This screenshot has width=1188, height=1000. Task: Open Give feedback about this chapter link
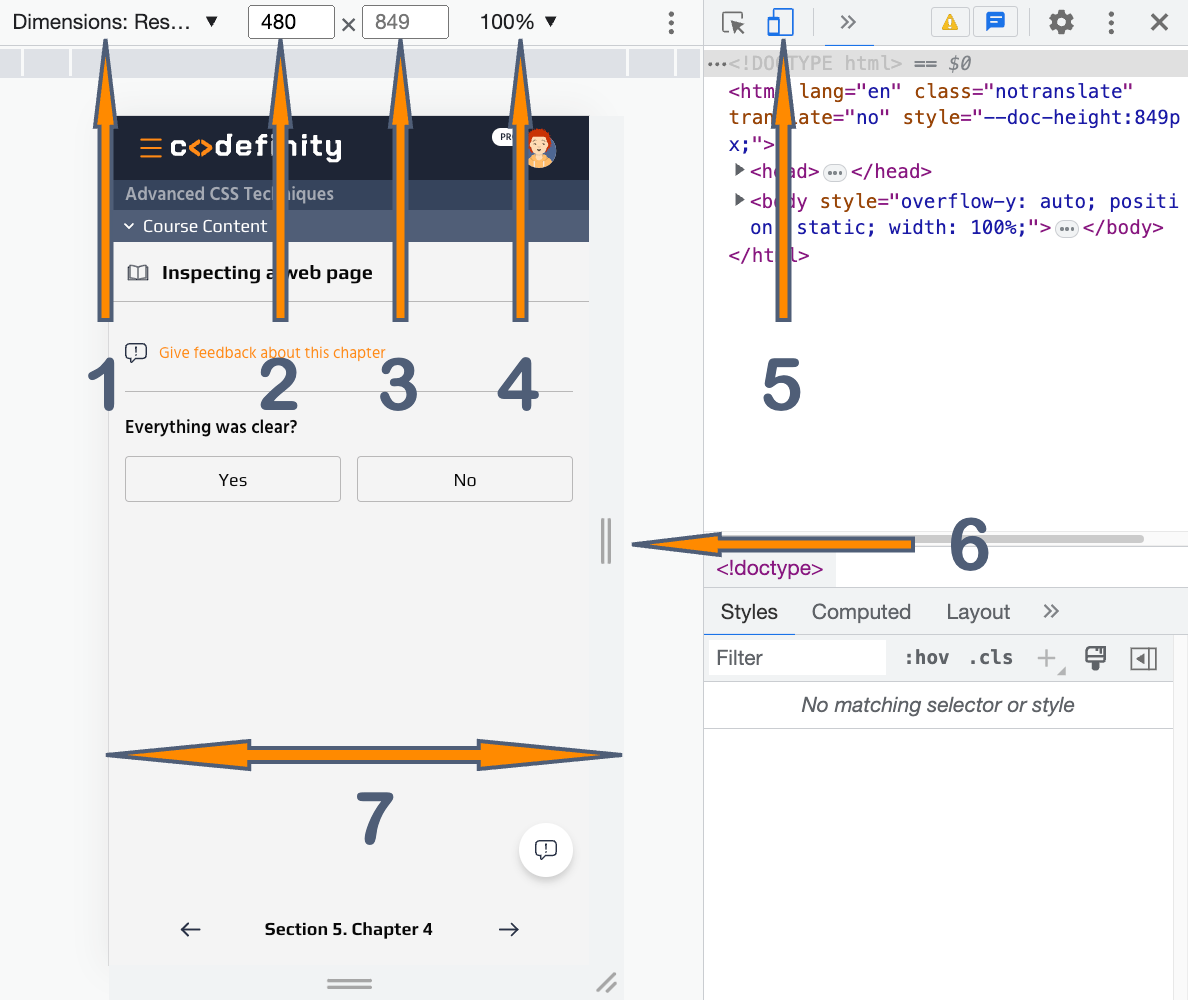click(272, 352)
